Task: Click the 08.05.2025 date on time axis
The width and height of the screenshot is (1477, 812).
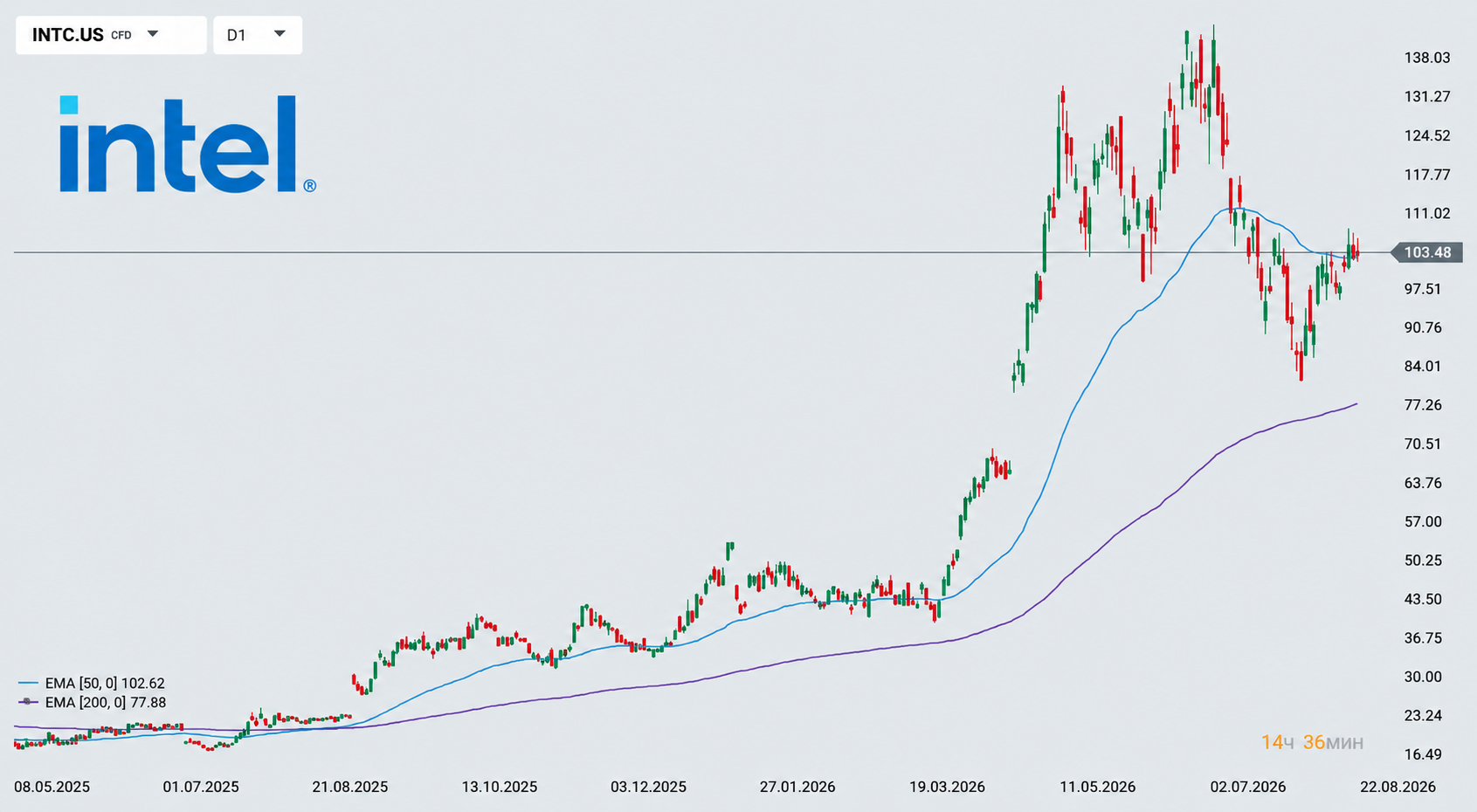Action: pos(52,787)
